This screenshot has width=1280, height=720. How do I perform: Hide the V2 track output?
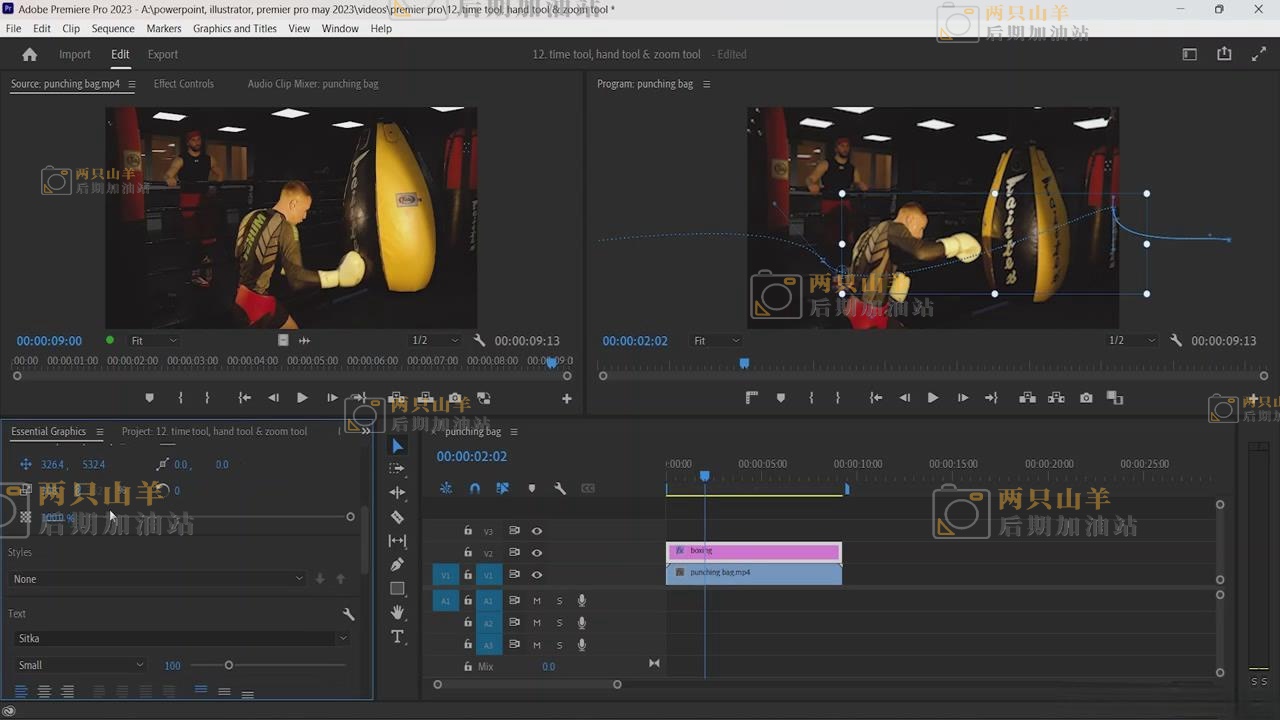[537, 553]
